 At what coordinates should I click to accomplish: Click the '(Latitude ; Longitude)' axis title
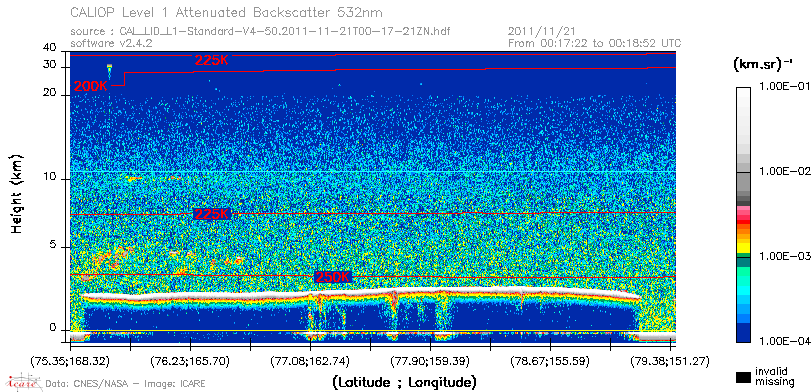point(403,383)
